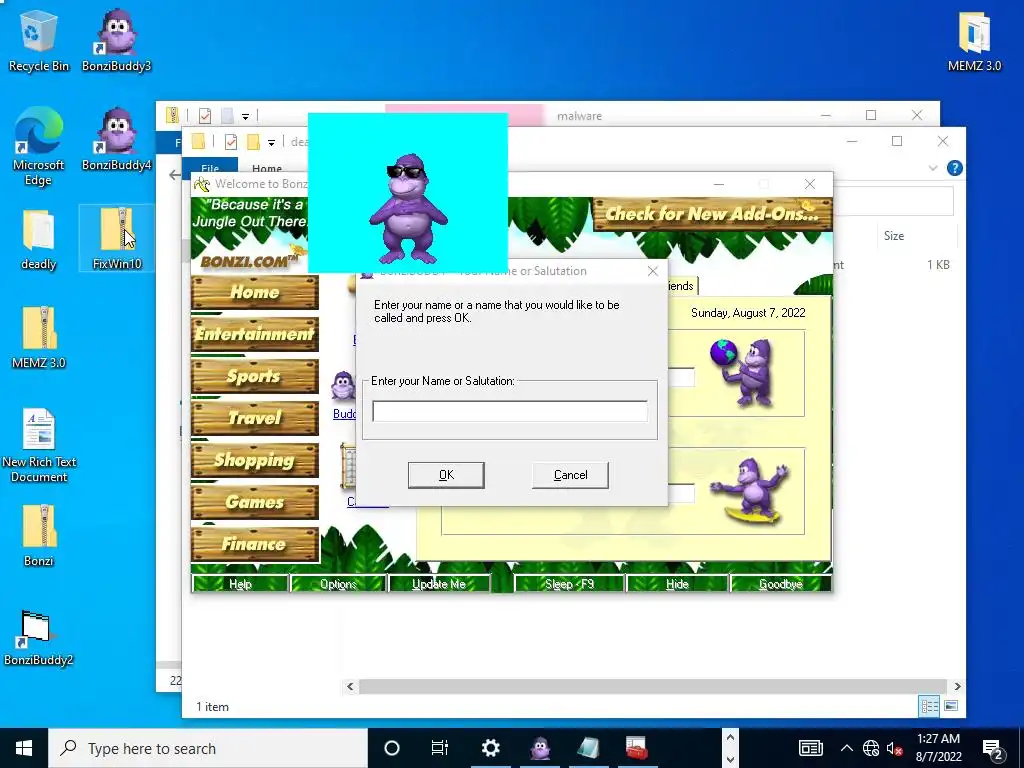This screenshot has width=1024, height=768.
Task: Click the blue help icon in Explorer
Action: click(x=954, y=168)
